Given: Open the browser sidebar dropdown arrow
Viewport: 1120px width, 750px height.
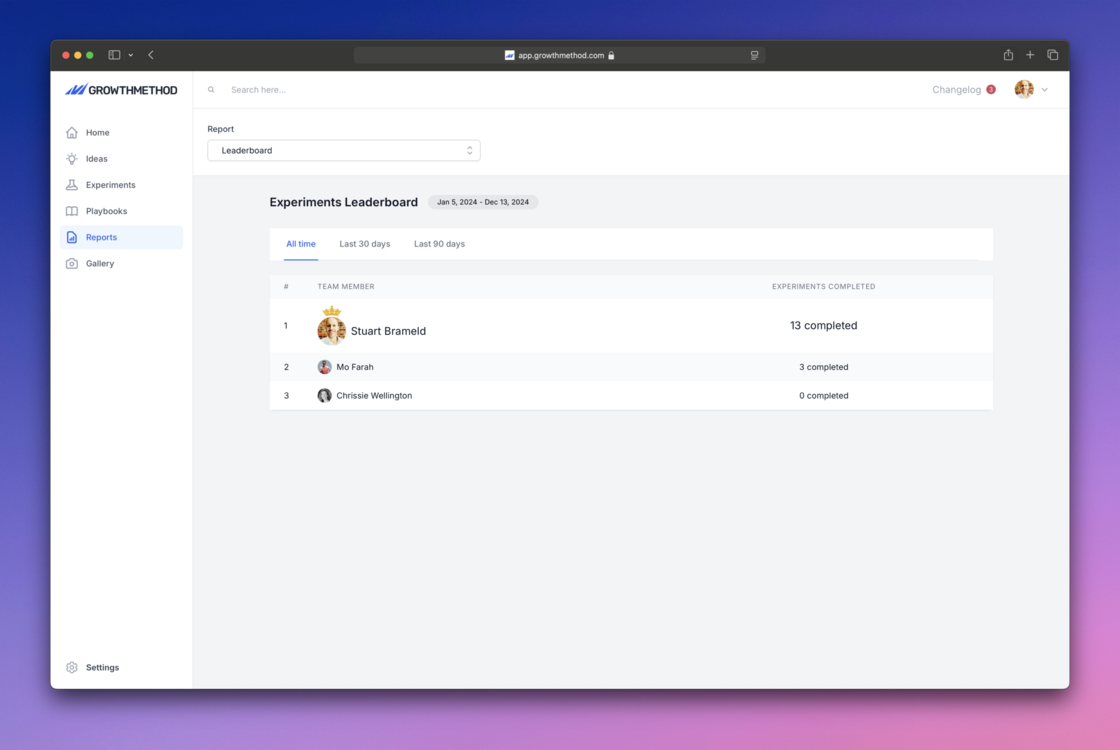Looking at the screenshot, I should pos(131,55).
